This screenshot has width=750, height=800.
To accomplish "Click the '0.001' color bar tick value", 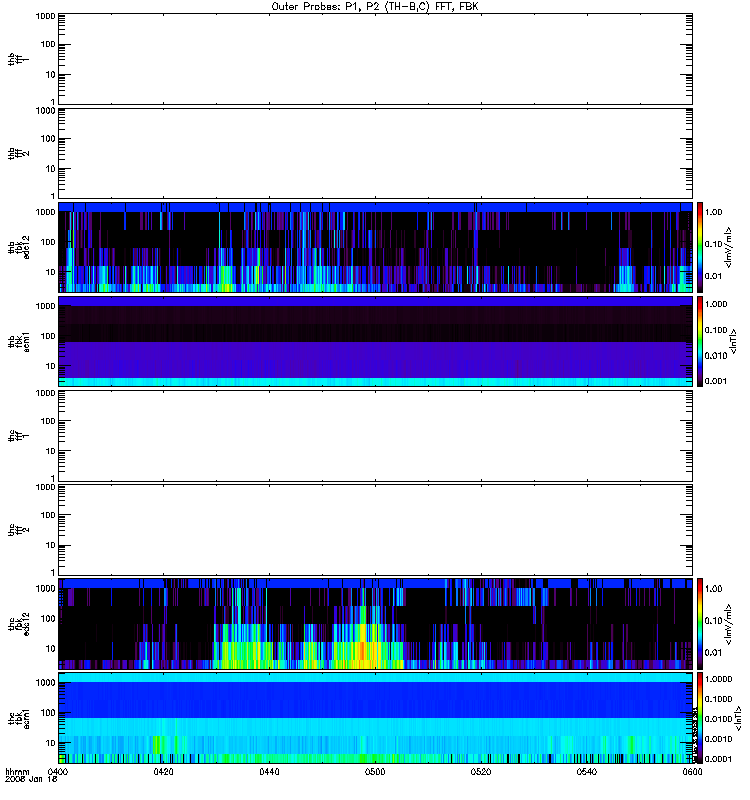I will click(715, 381).
